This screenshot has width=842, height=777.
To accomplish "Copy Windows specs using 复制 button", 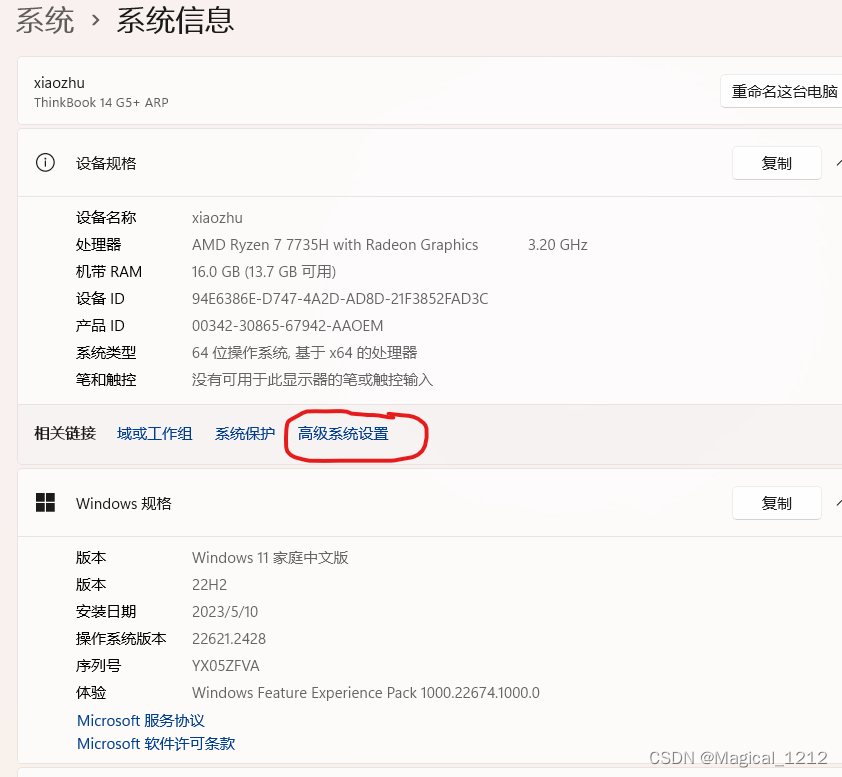I will pos(776,503).
